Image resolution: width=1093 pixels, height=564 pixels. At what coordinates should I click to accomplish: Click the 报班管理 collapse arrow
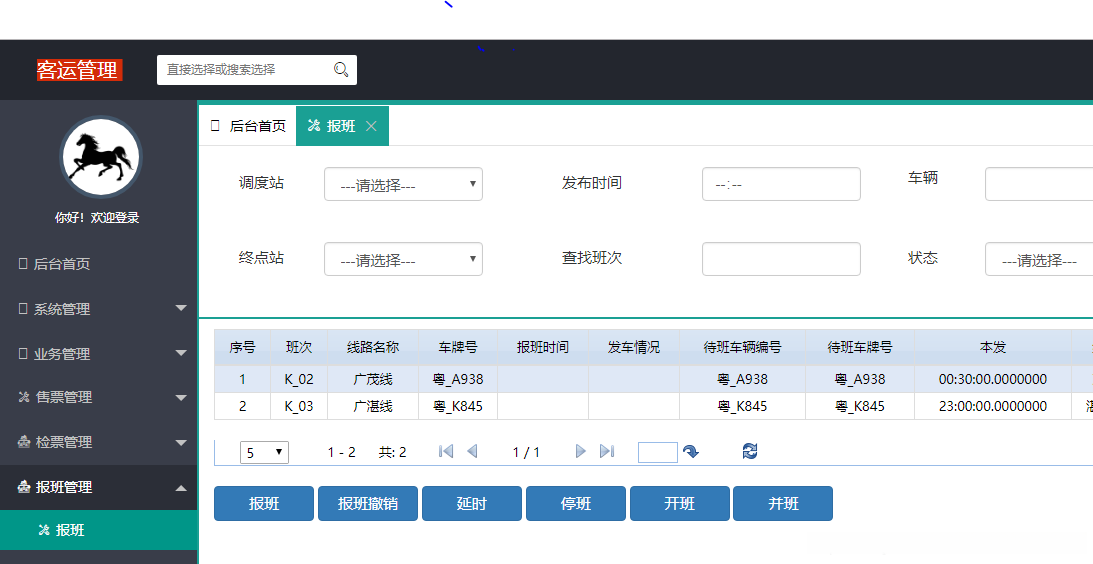point(181,487)
